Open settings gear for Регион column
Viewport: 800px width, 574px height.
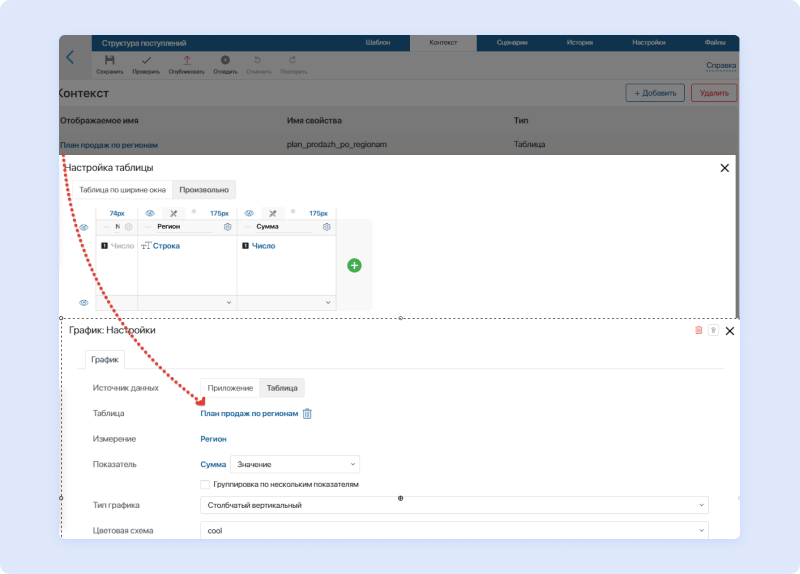point(227,228)
